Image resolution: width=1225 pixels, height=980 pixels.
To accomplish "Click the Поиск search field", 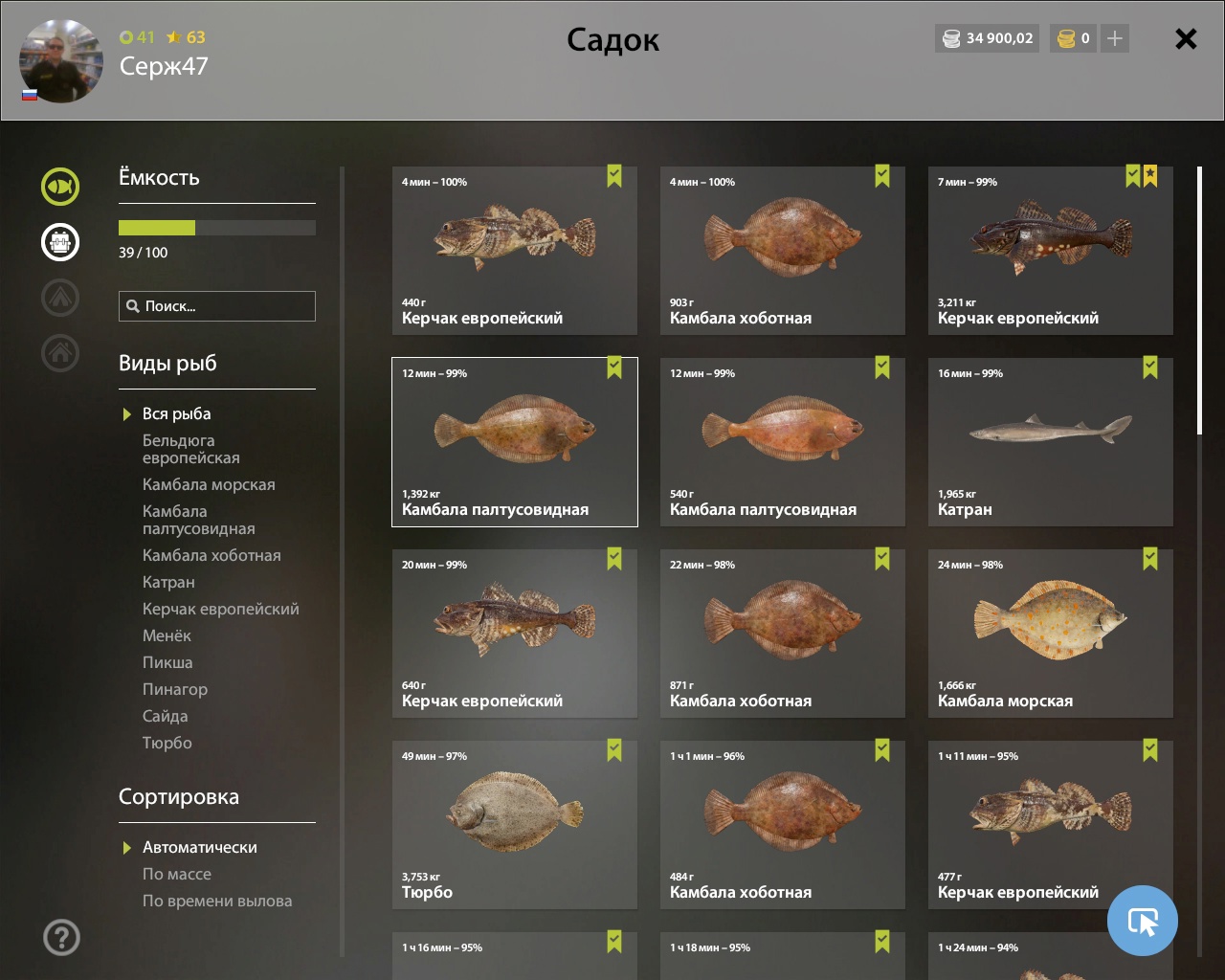I will click(217, 306).
